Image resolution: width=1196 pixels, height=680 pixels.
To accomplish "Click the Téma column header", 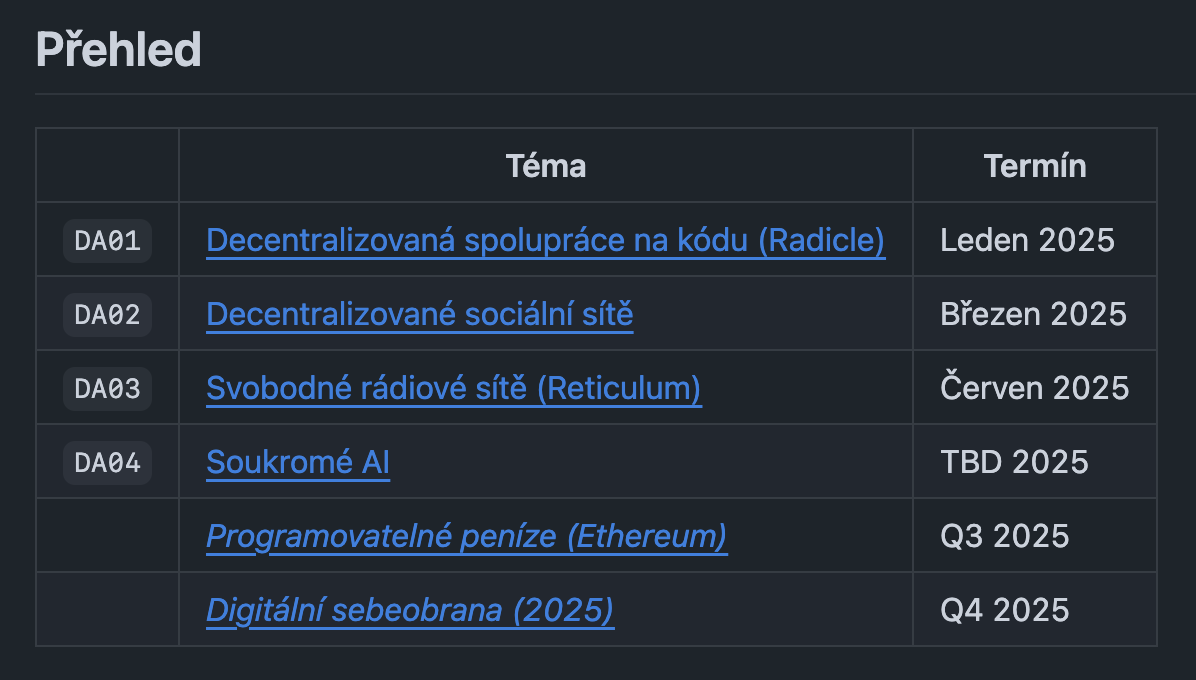I will [546, 166].
